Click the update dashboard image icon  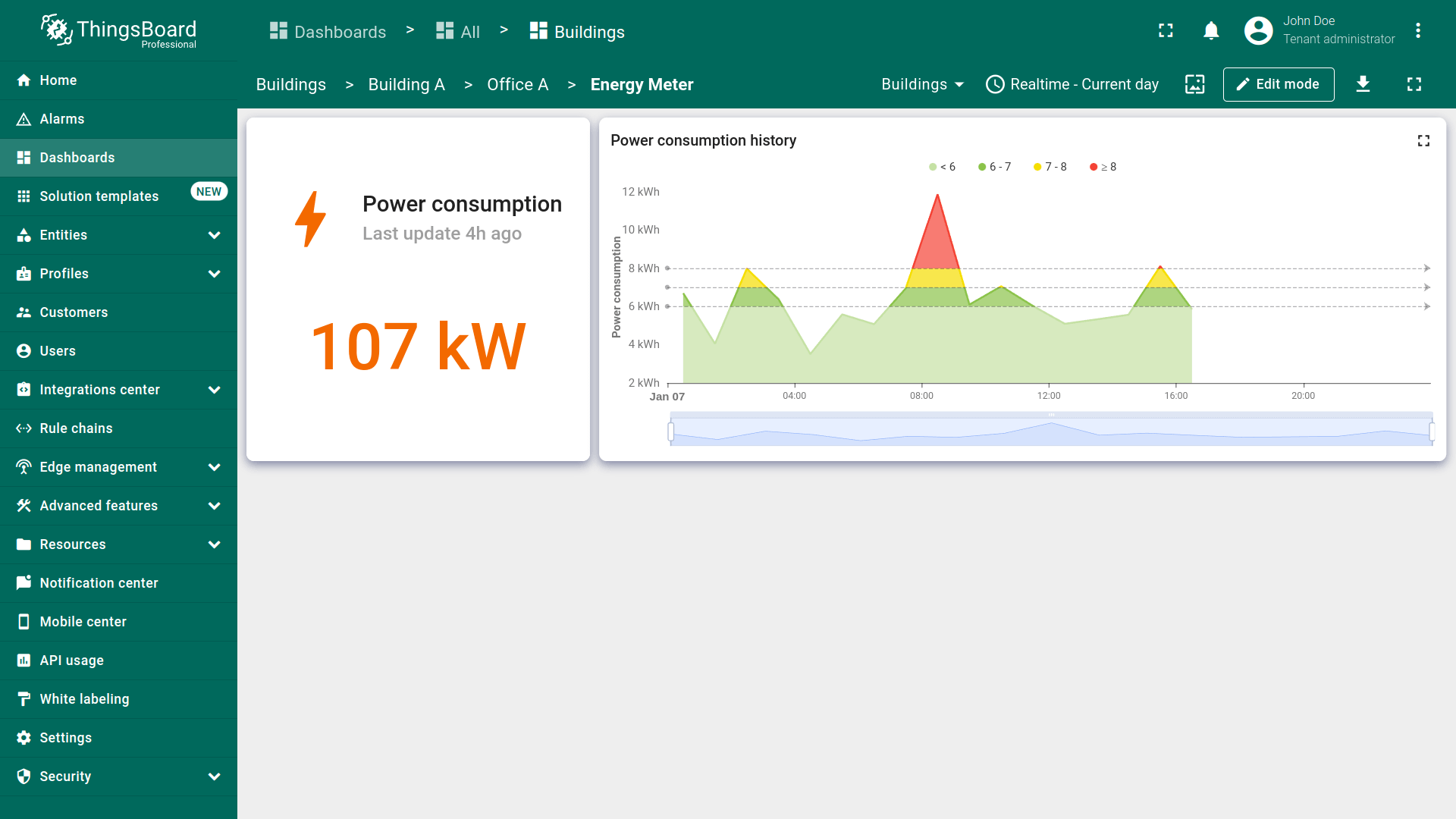click(1194, 84)
